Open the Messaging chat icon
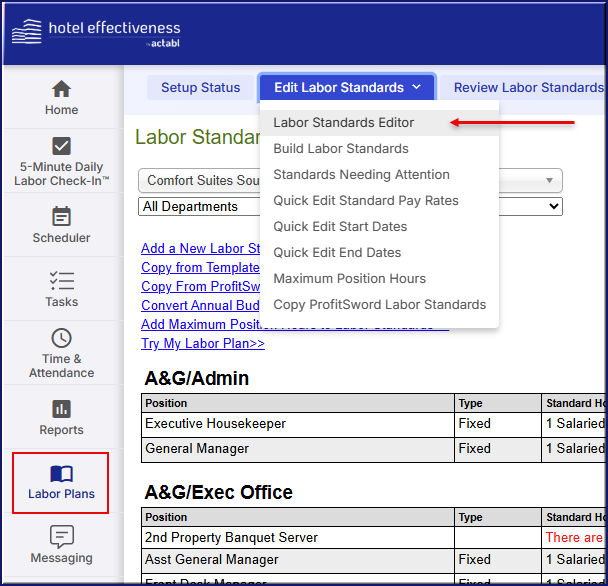Image resolution: width=608 pixels, height=586 pixels. [x=61, y=537]
